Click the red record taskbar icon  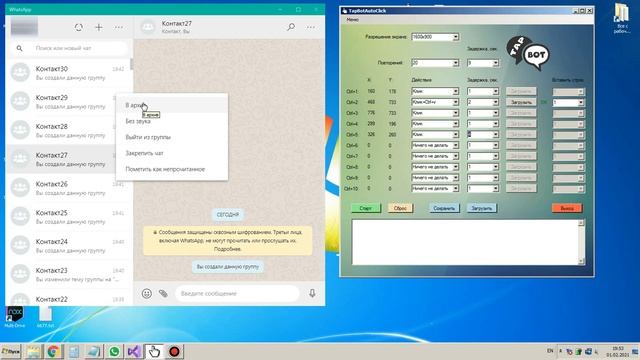[x=174, y=351]
